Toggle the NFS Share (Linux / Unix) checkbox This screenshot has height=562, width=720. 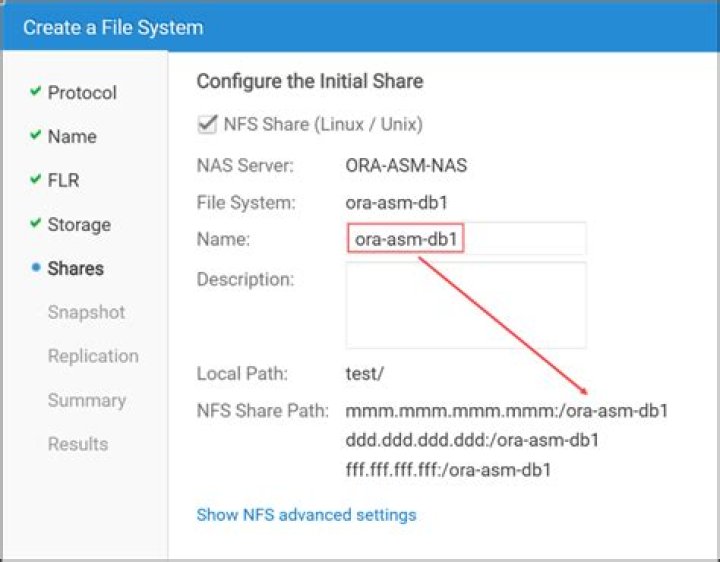coord(207,125)
